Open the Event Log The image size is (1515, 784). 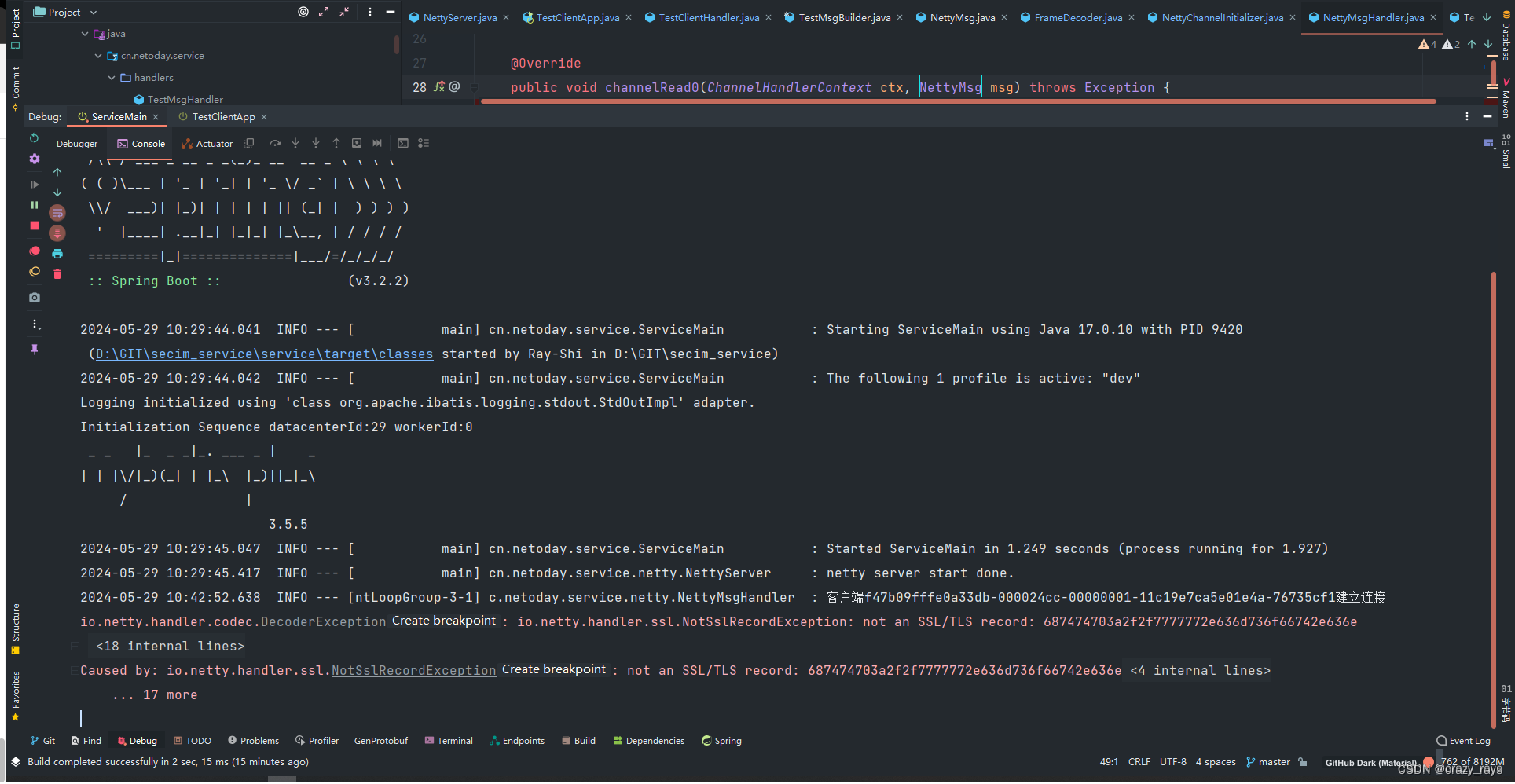pos(1463,741)
